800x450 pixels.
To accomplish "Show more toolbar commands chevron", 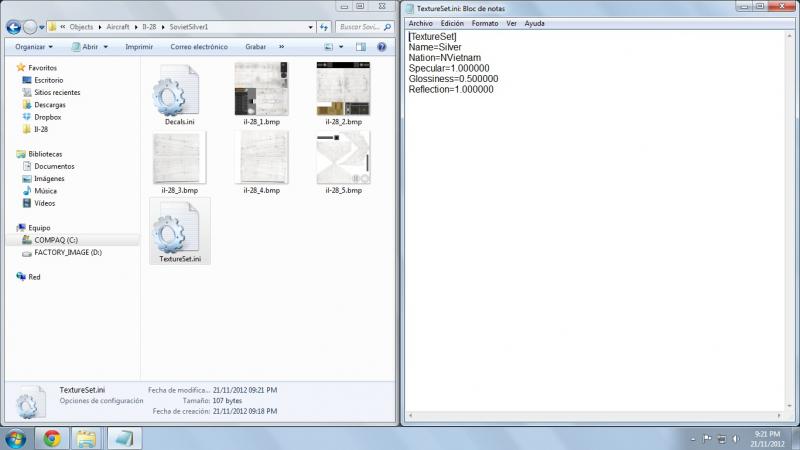I will click(x=282, y=47).
